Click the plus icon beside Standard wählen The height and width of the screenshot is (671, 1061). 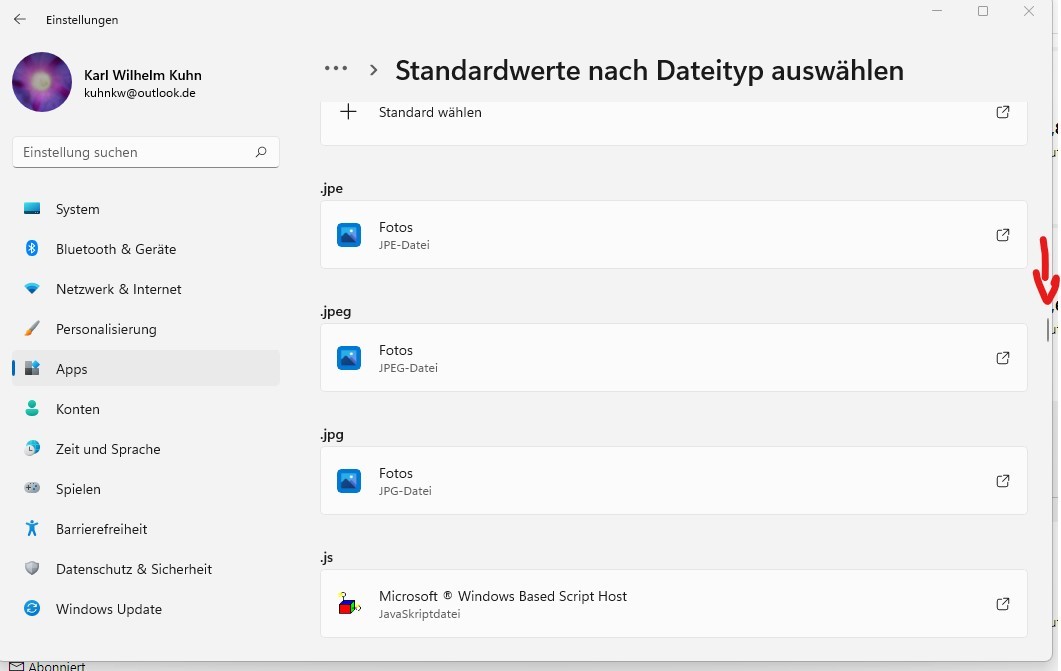pyautogui.click(x=348, y=112)
